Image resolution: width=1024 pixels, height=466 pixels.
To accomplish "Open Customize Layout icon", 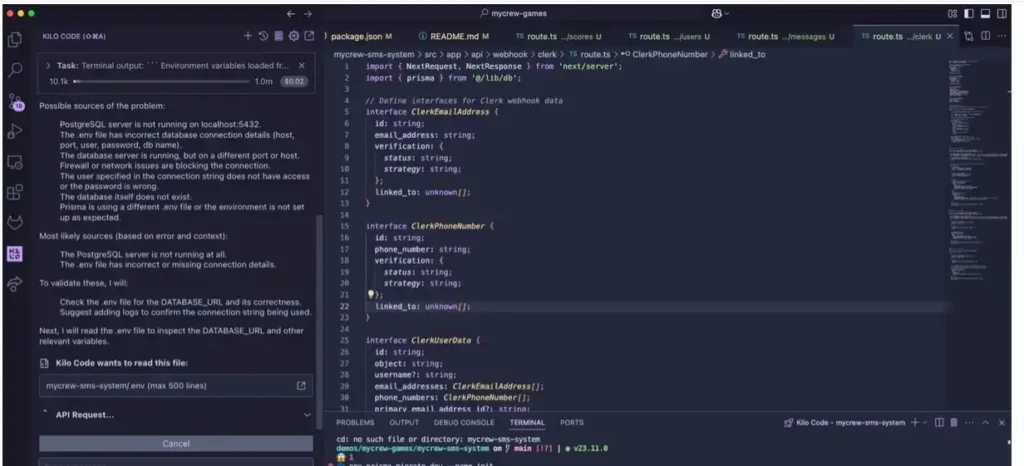I will [x=953, y=14].
